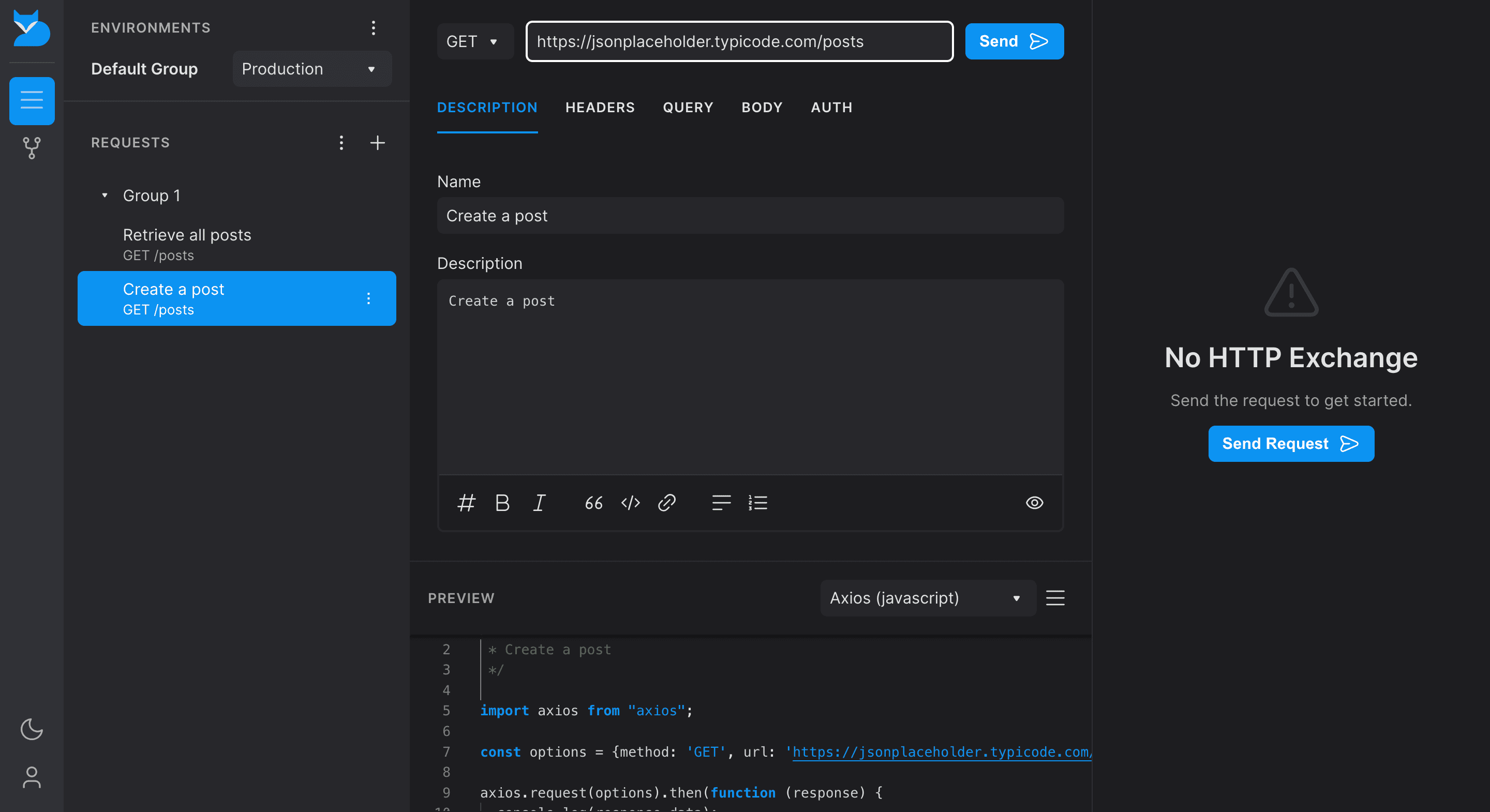Open the user account icon
1490x812 pixels.
click(32, 777)
